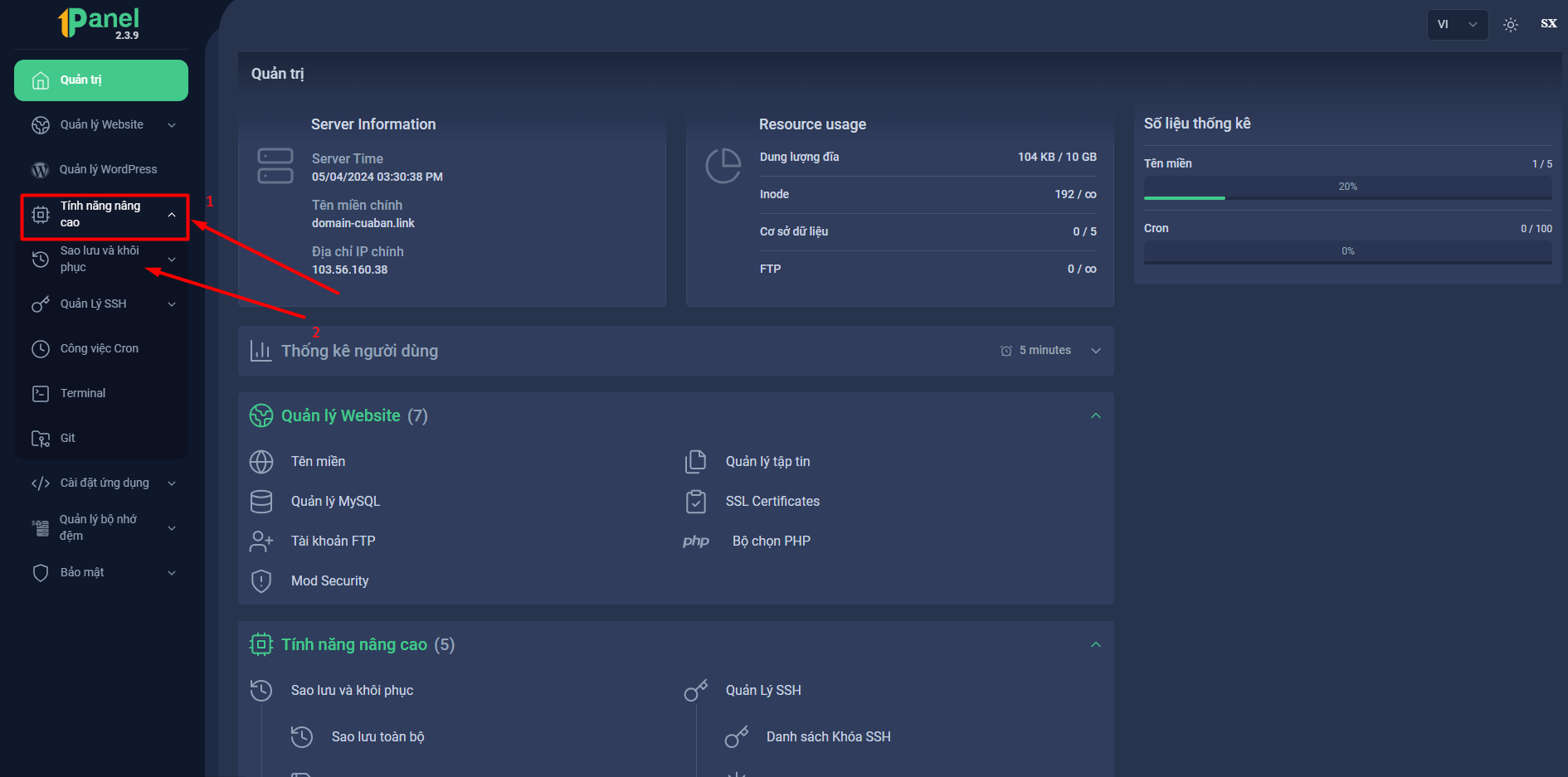This screenshot has height=777, width=1568.
Task: Click the Sao lưu toàn bộ history icon
Action: click(302, 736)
